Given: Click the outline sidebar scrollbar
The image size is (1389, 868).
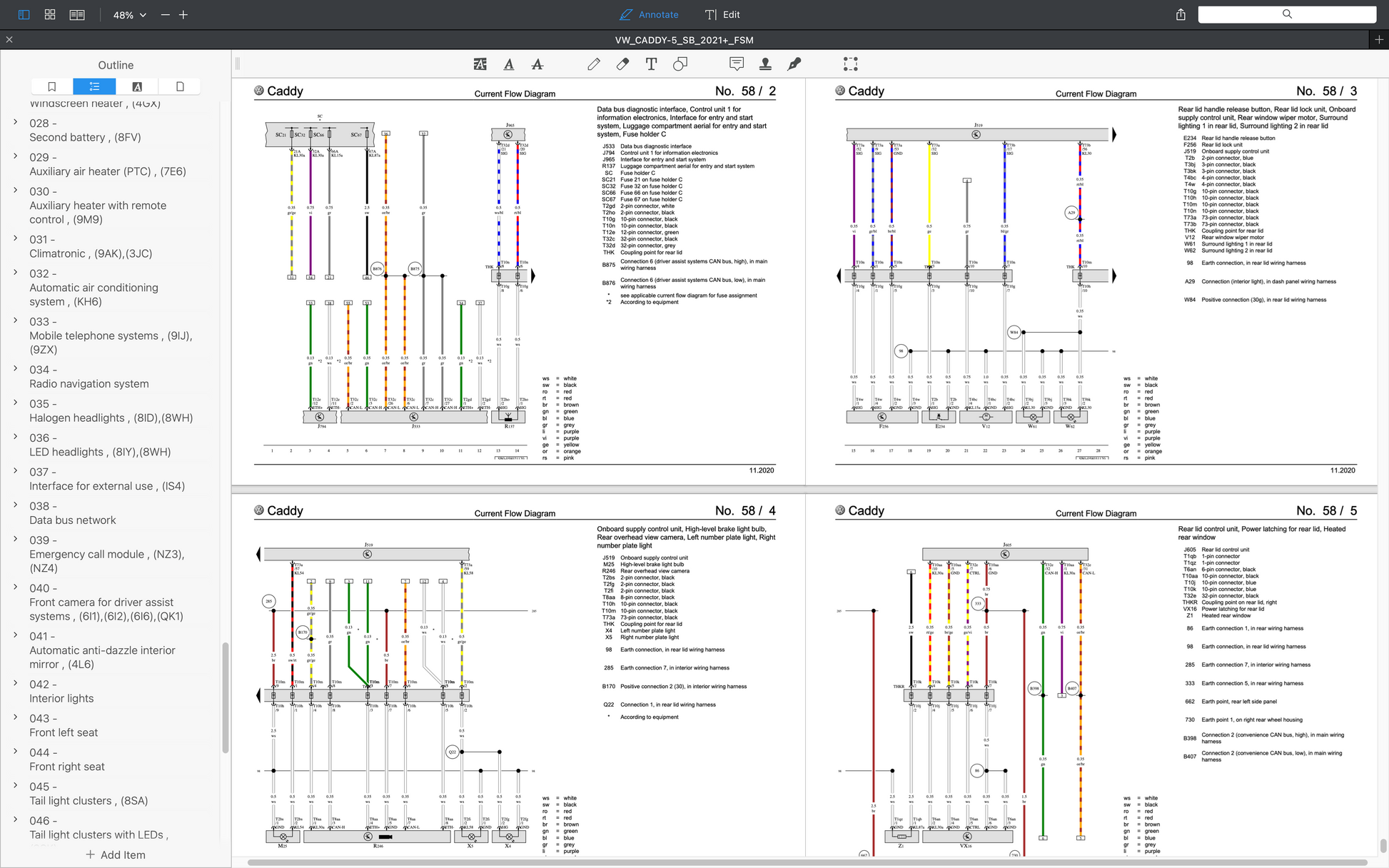Looking at the screenshot, I should [226, 697].
